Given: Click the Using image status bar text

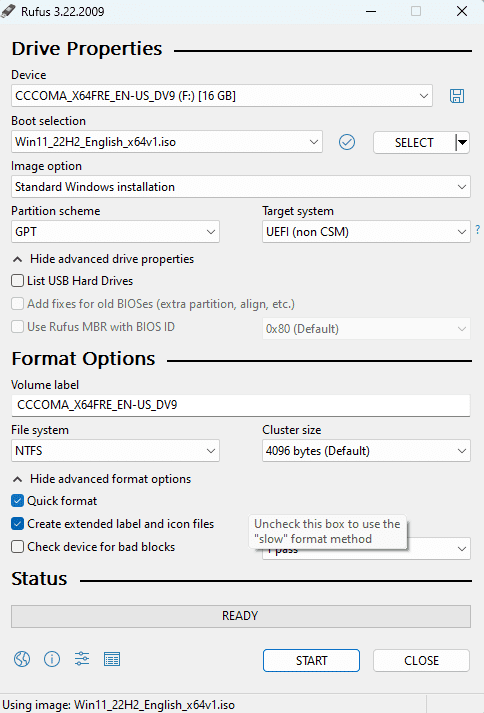Looking at the screenshot, I should click(x=119, y=705).
